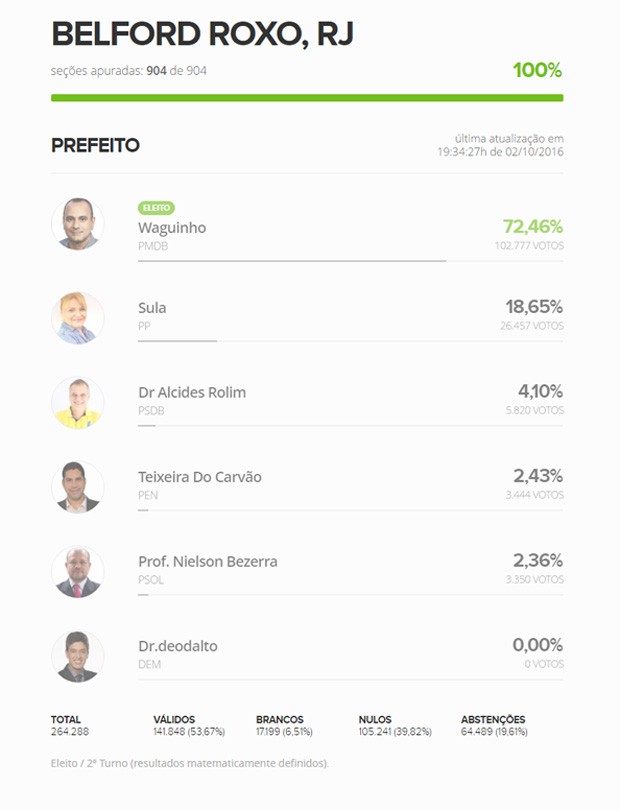Select candidate name Waguinho
The width and height of the screenshot is (620, 810).
pos(172,228)
